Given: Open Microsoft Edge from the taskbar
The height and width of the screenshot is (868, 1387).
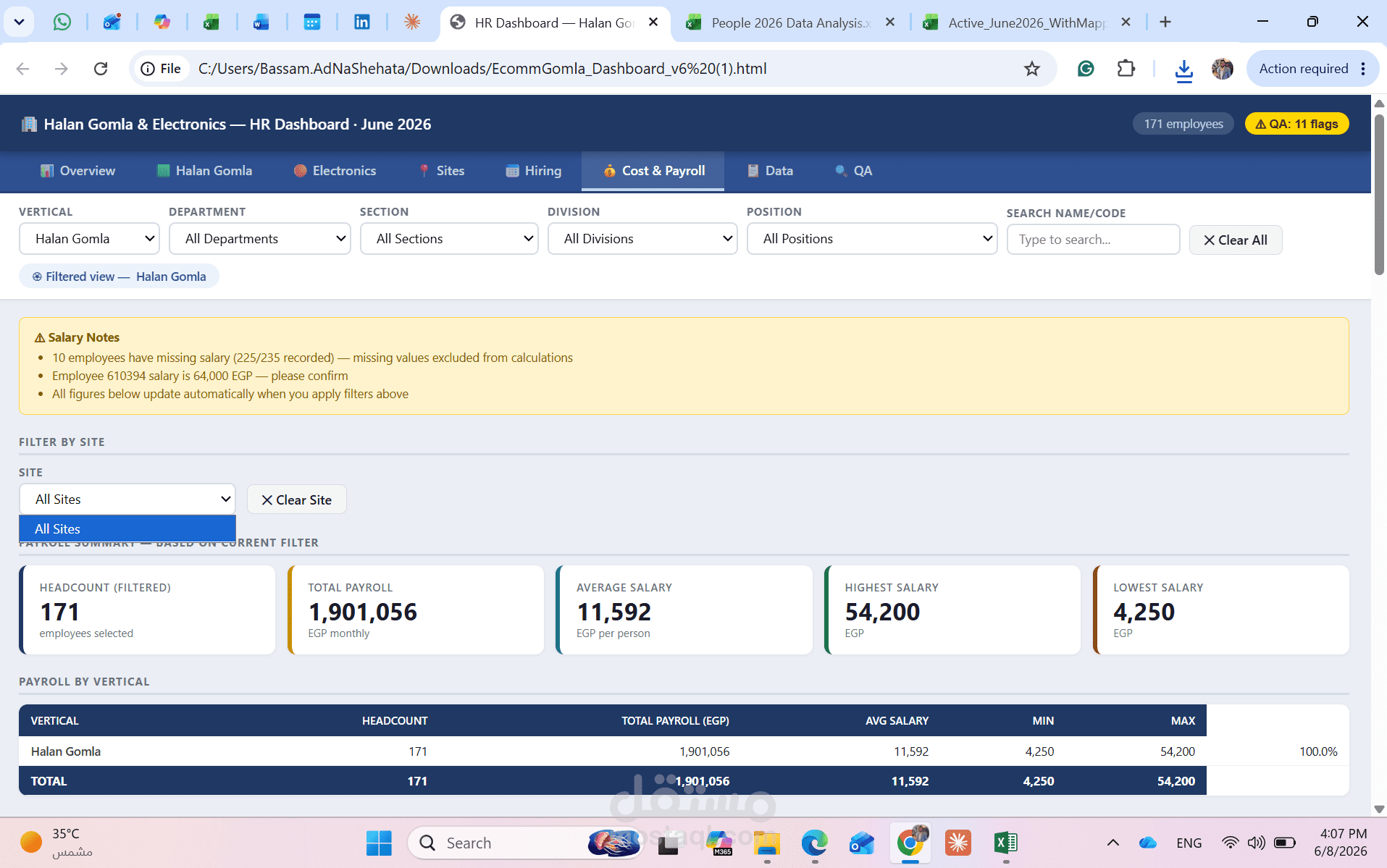Looking at the screenshot, I should 815,843.
